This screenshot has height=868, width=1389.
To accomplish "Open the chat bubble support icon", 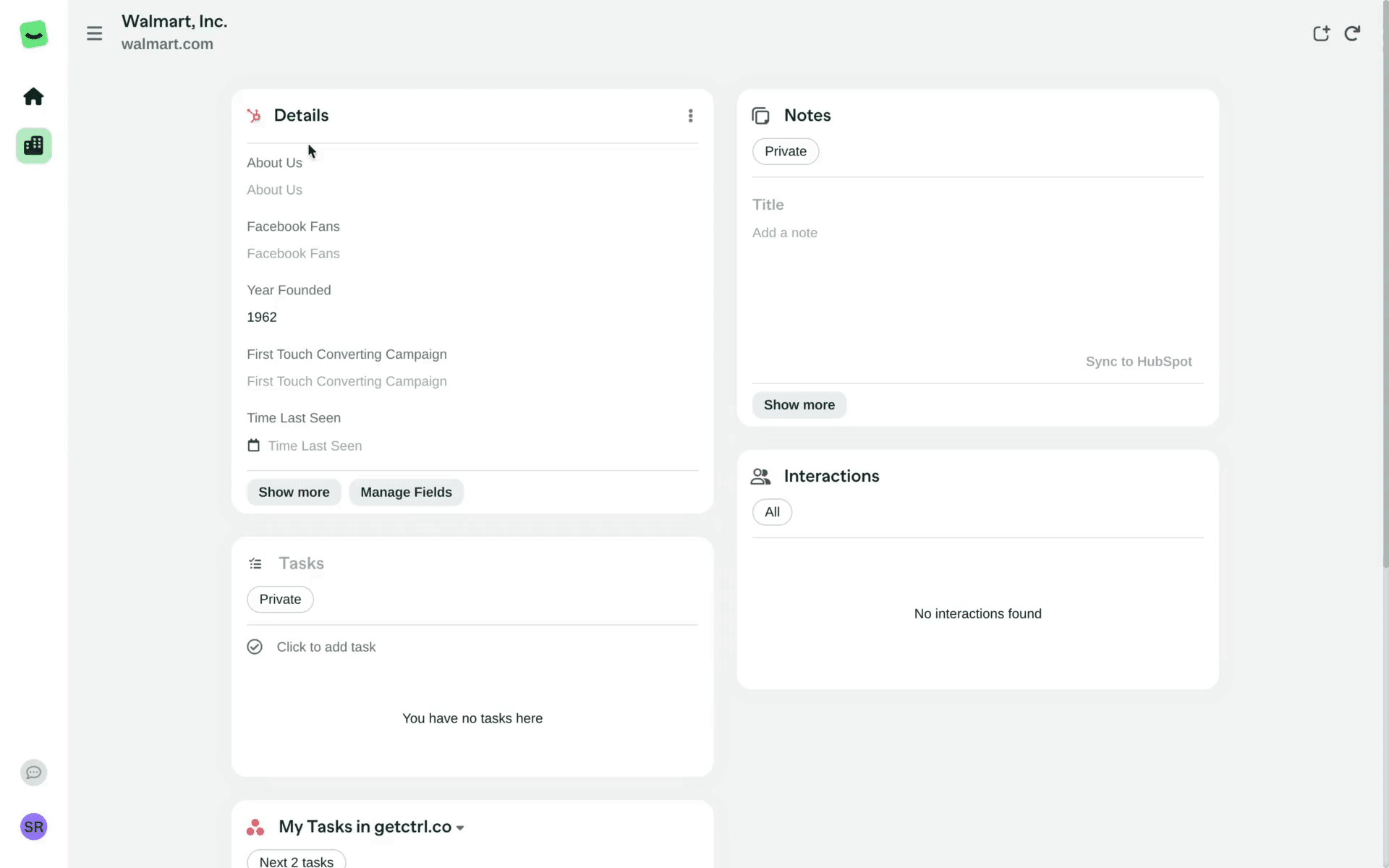I will [33, 773].
